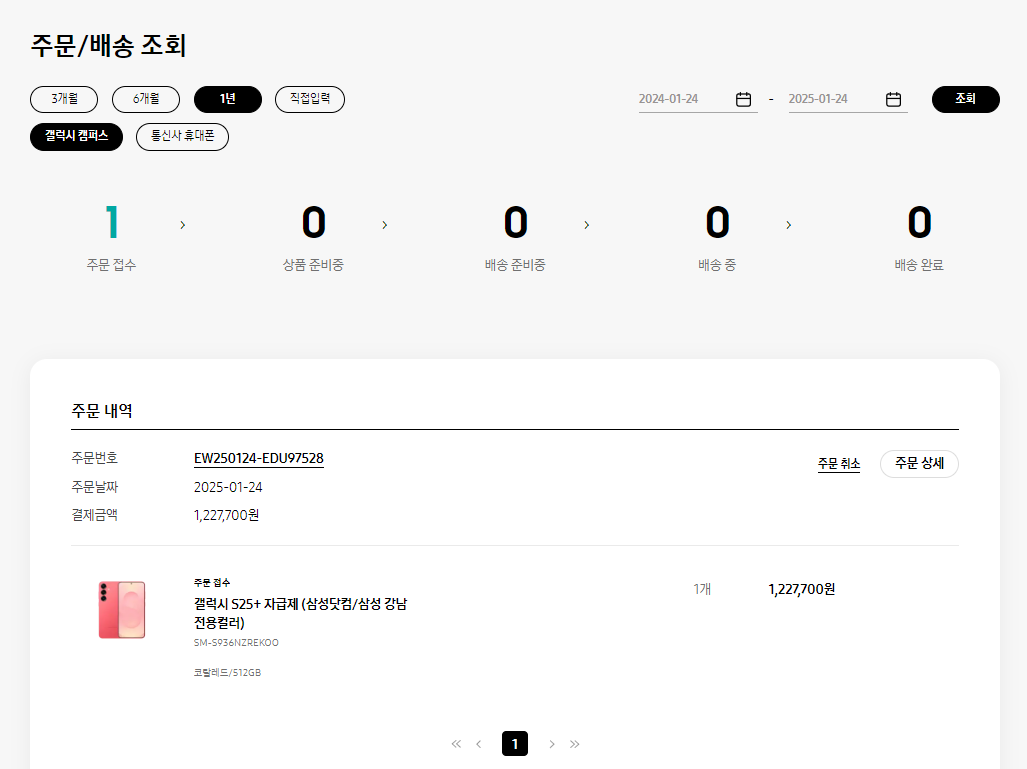The height and width of the screenshot is (769, 1027).
Task: Select the 1년 period filter
Action: pyautogui.click(x=228, y=99)
